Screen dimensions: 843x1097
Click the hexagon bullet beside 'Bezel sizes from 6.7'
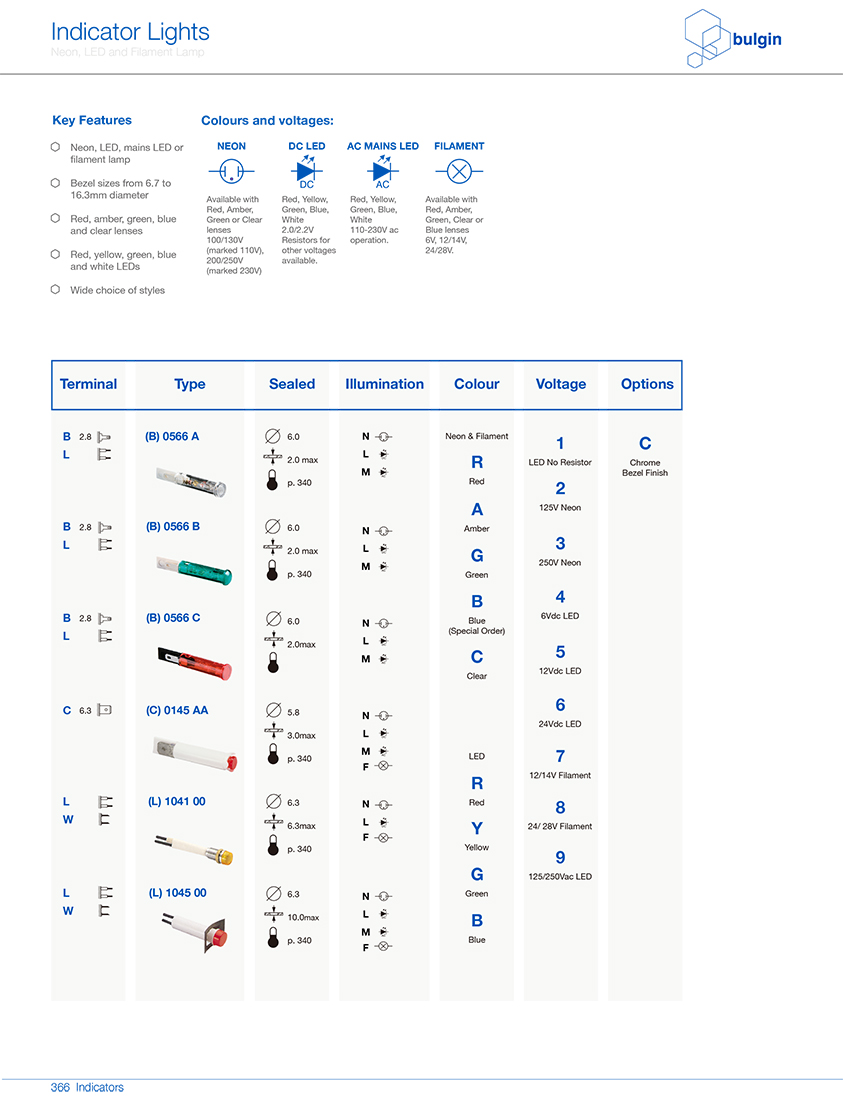(56, 183)
